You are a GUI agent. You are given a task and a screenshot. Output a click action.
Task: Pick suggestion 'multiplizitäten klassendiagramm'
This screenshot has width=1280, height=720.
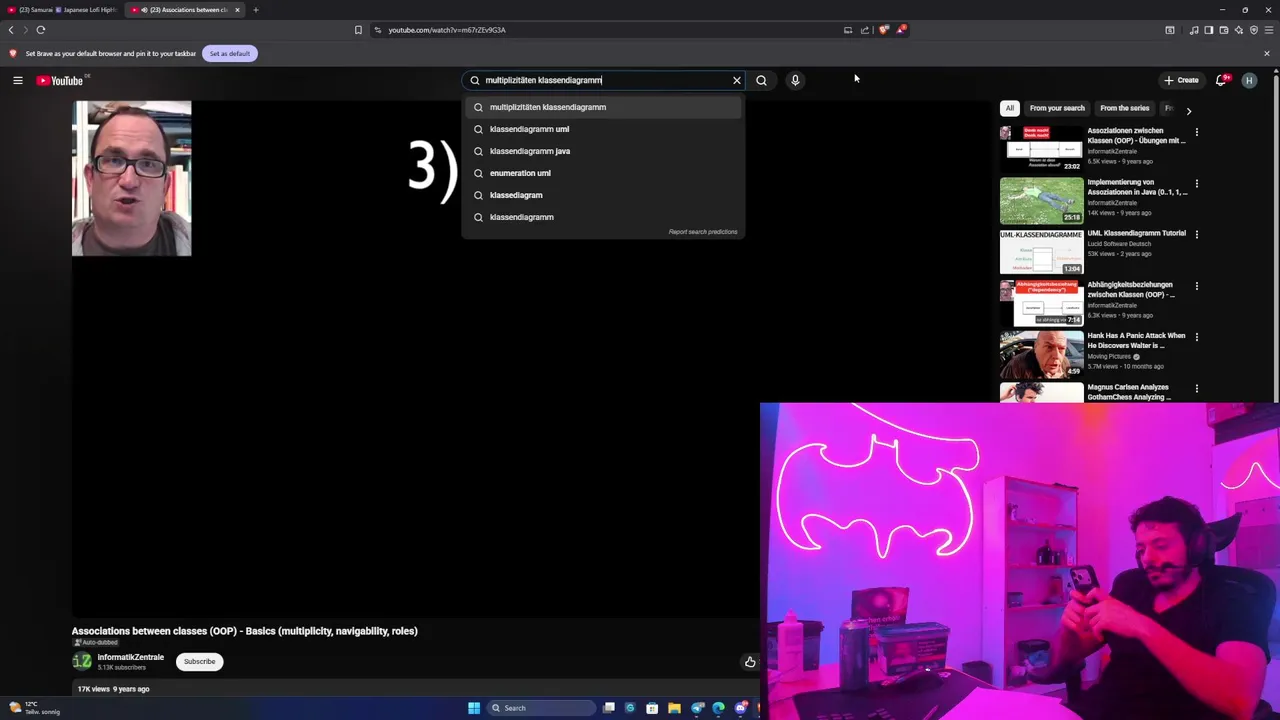(603, 107)
